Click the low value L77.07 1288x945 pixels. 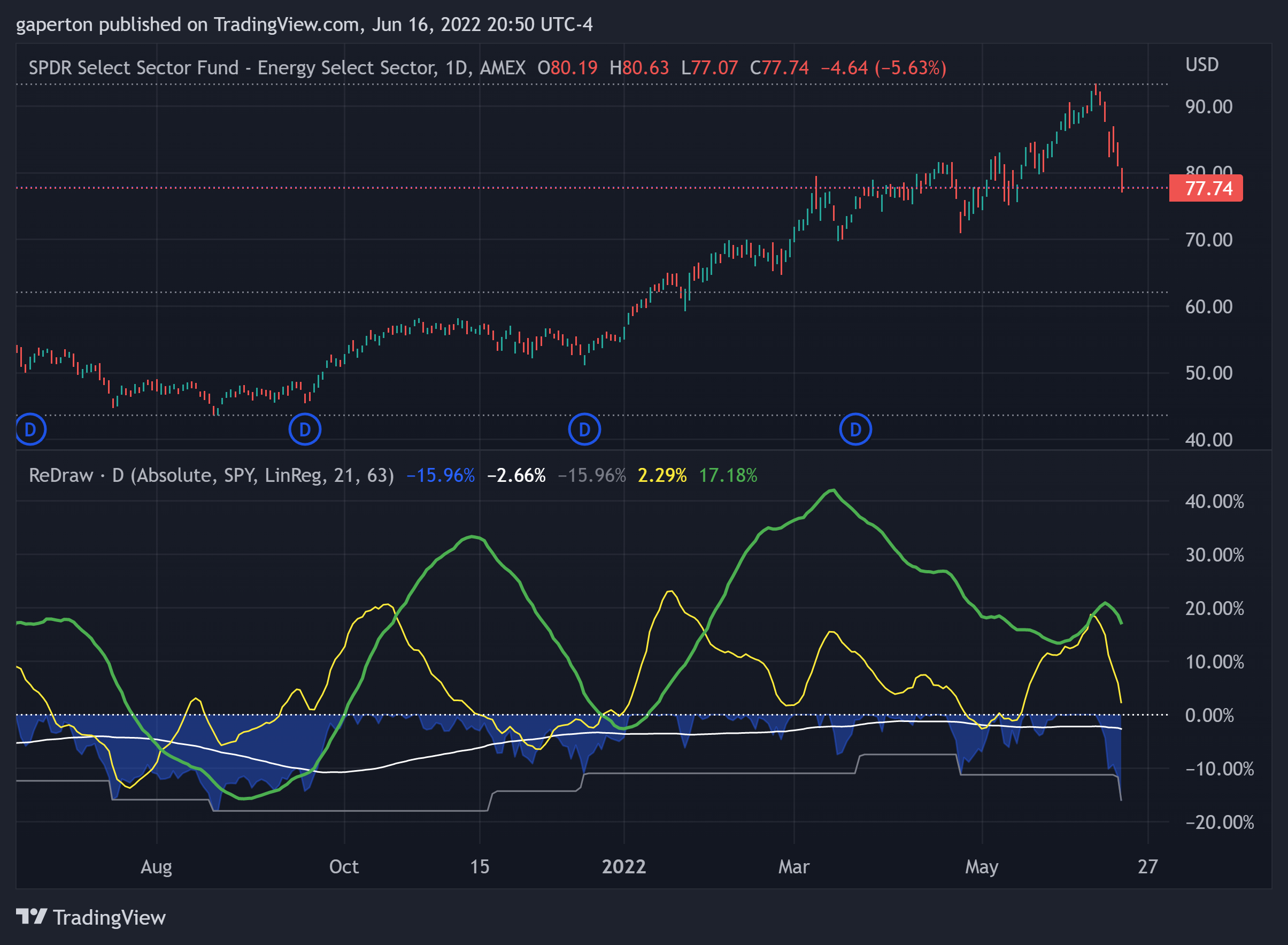tap(709, 68)
